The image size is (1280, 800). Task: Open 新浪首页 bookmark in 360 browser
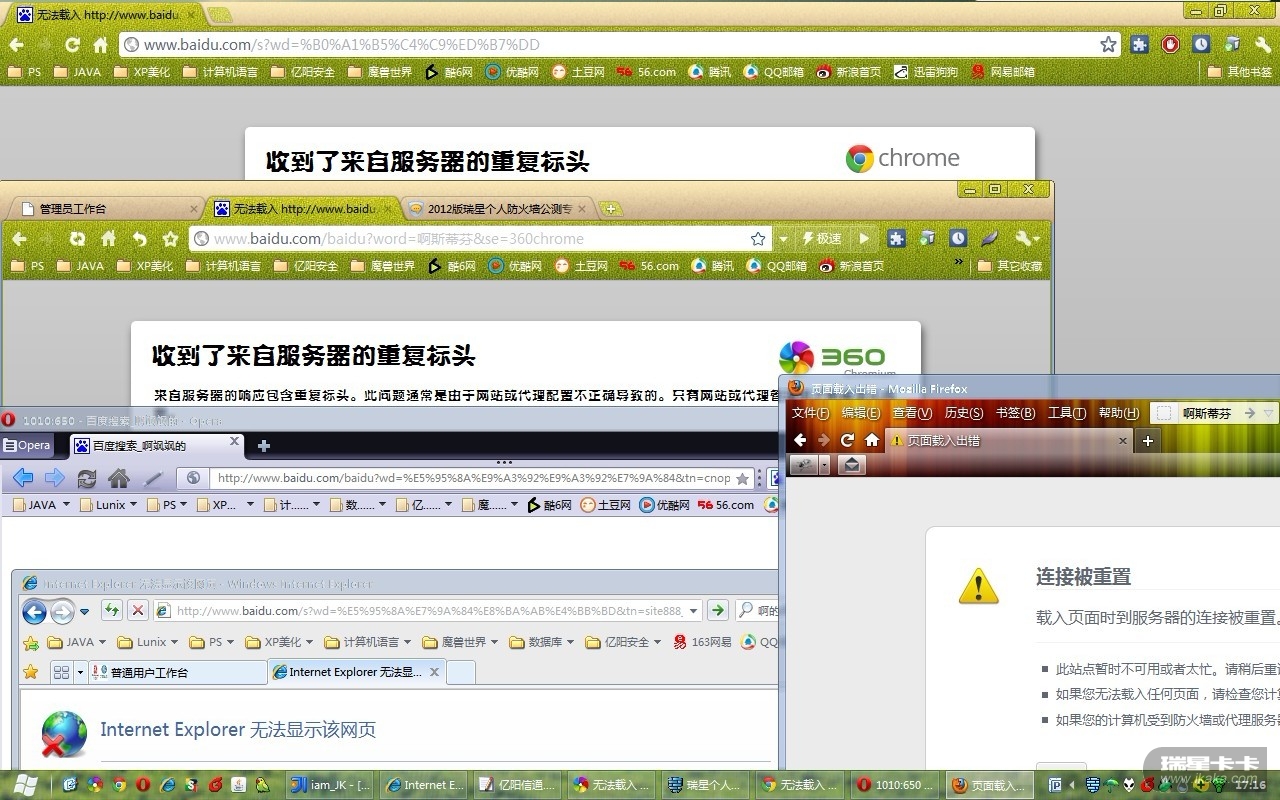coord(850,266)
